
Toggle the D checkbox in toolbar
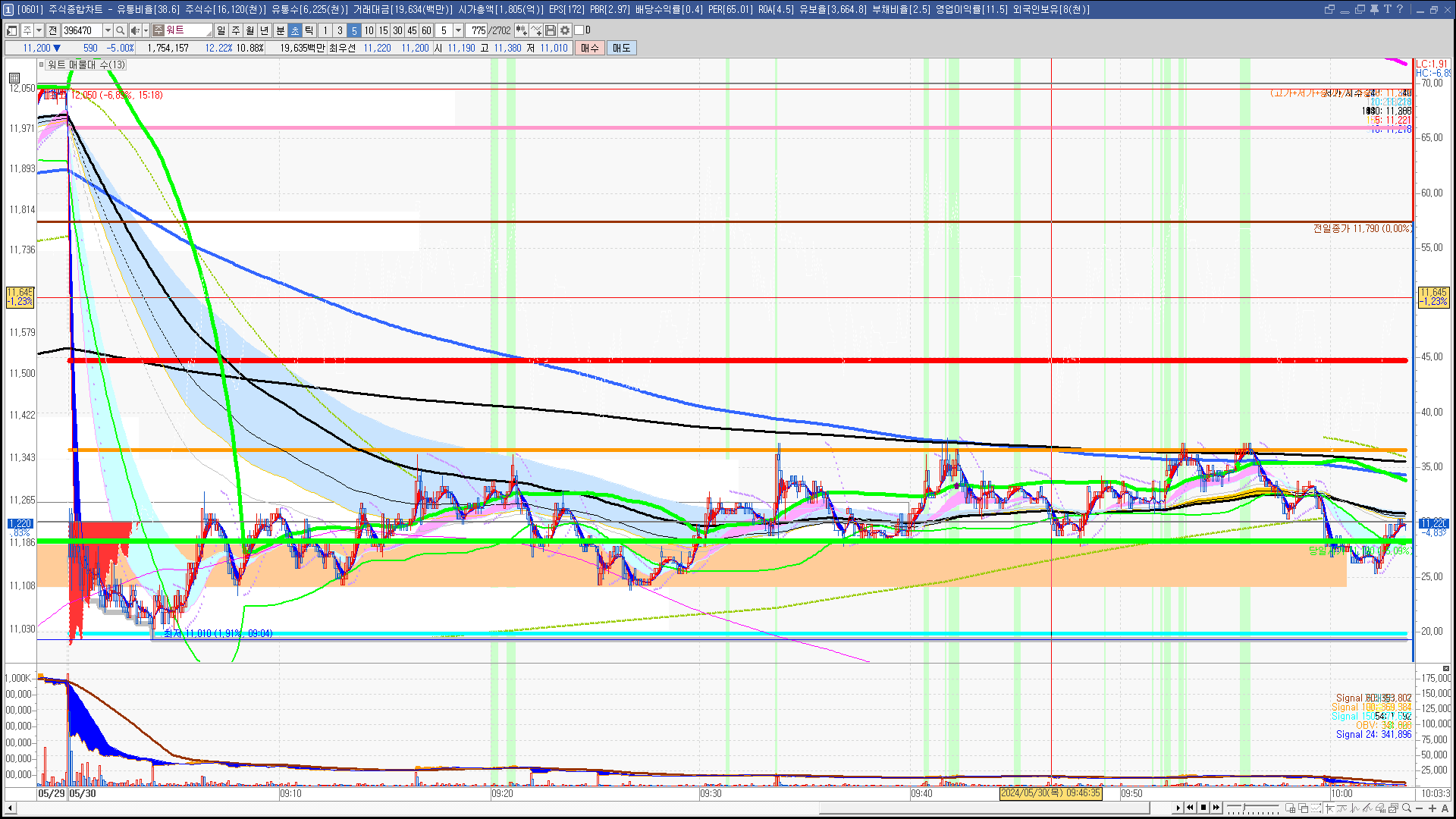click(x=579, y=30)
